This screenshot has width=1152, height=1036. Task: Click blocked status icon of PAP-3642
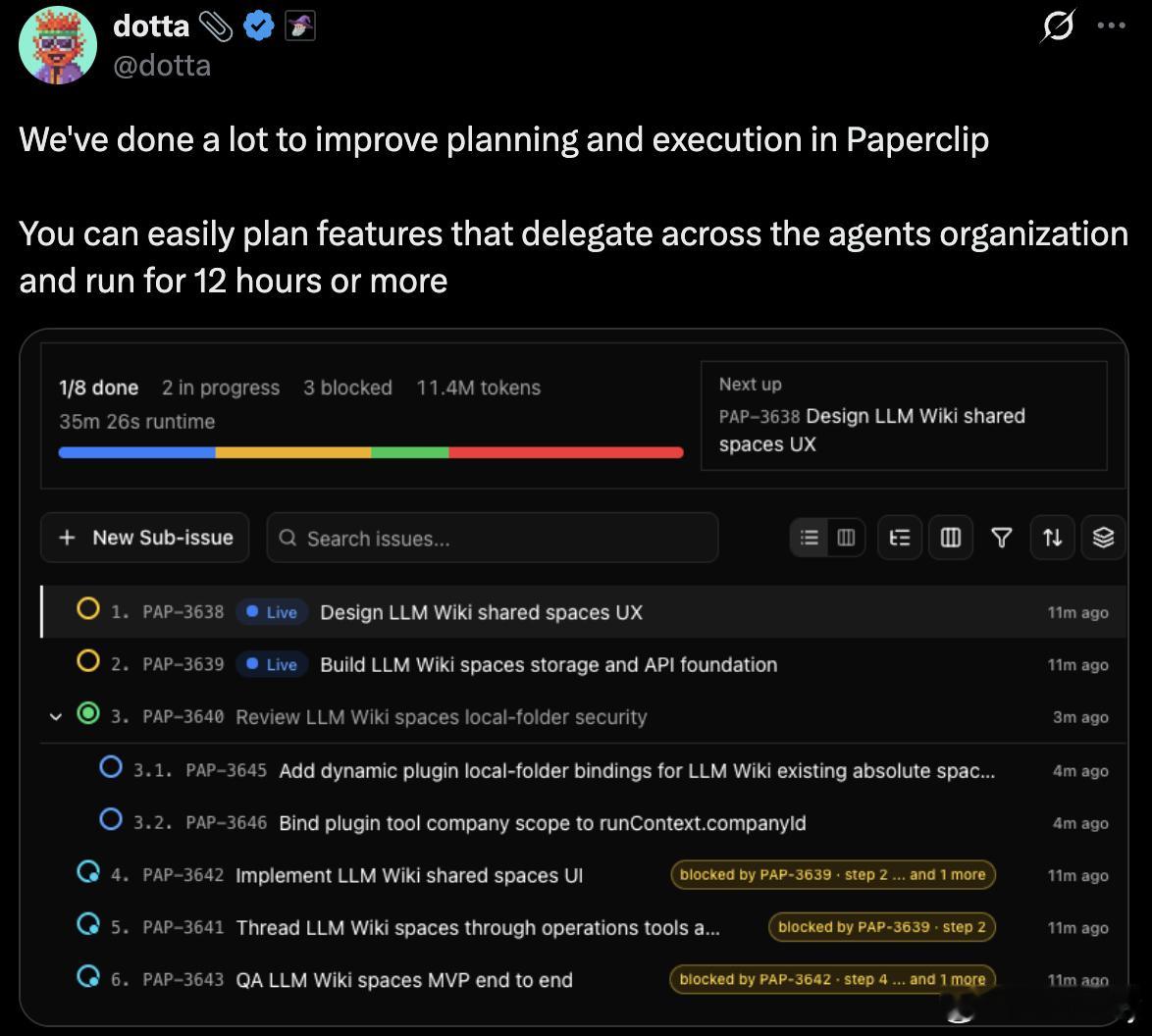pos(88,872)
